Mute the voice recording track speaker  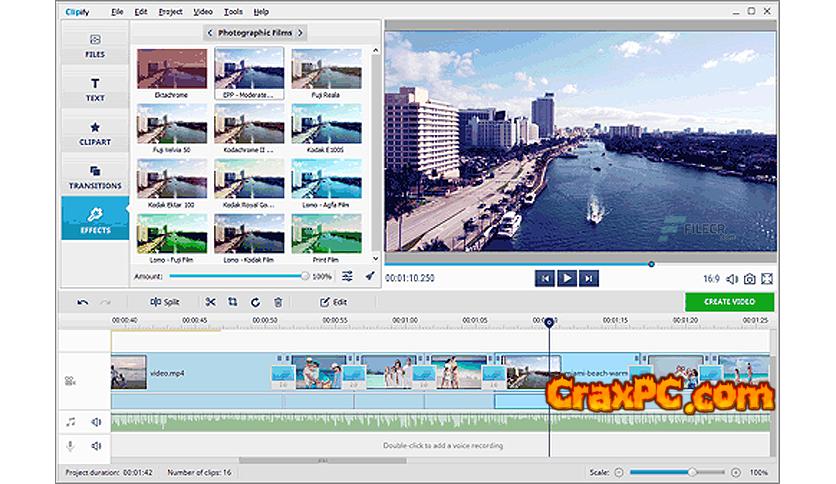pyautogui.click(x=97, y=446)
